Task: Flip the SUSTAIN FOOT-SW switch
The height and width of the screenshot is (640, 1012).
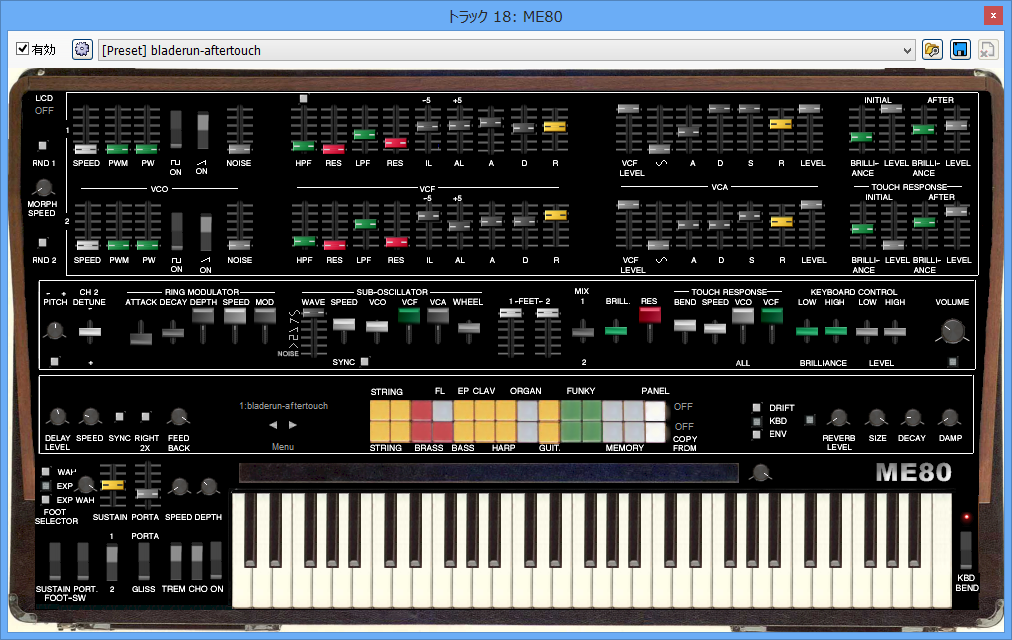Action: click(x=55, y=561)
